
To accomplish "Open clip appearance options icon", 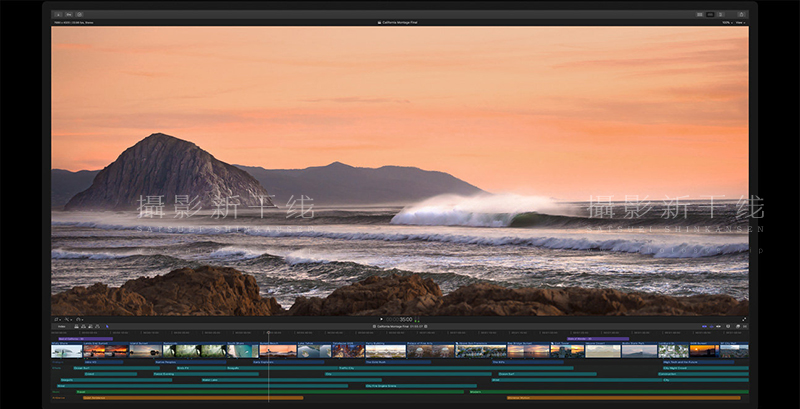I will 728,326.
